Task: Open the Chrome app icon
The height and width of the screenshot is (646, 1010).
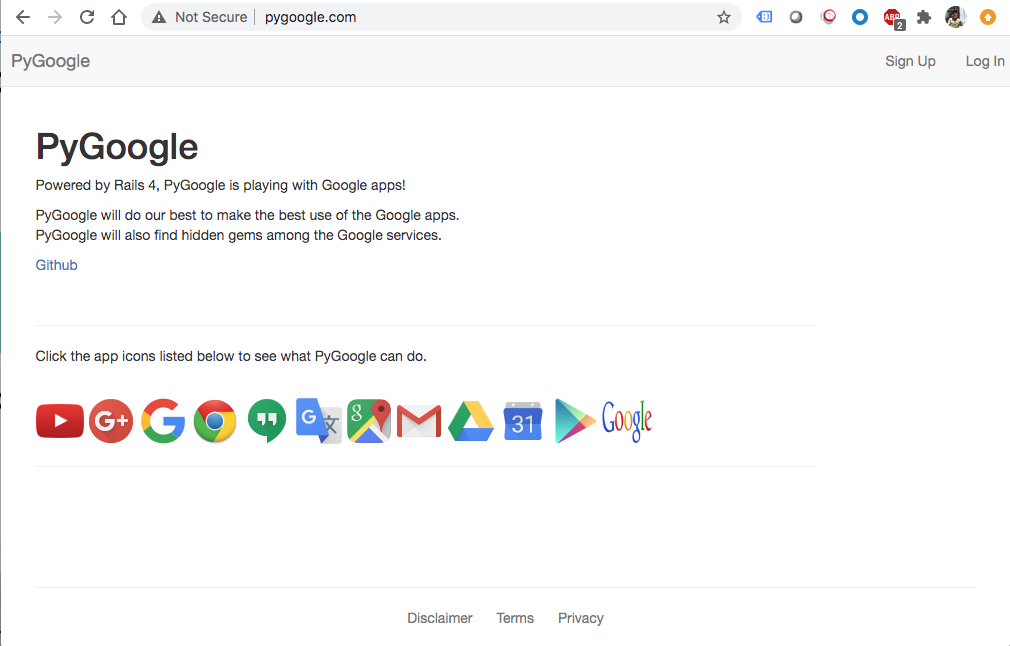Action: point(215,421)
